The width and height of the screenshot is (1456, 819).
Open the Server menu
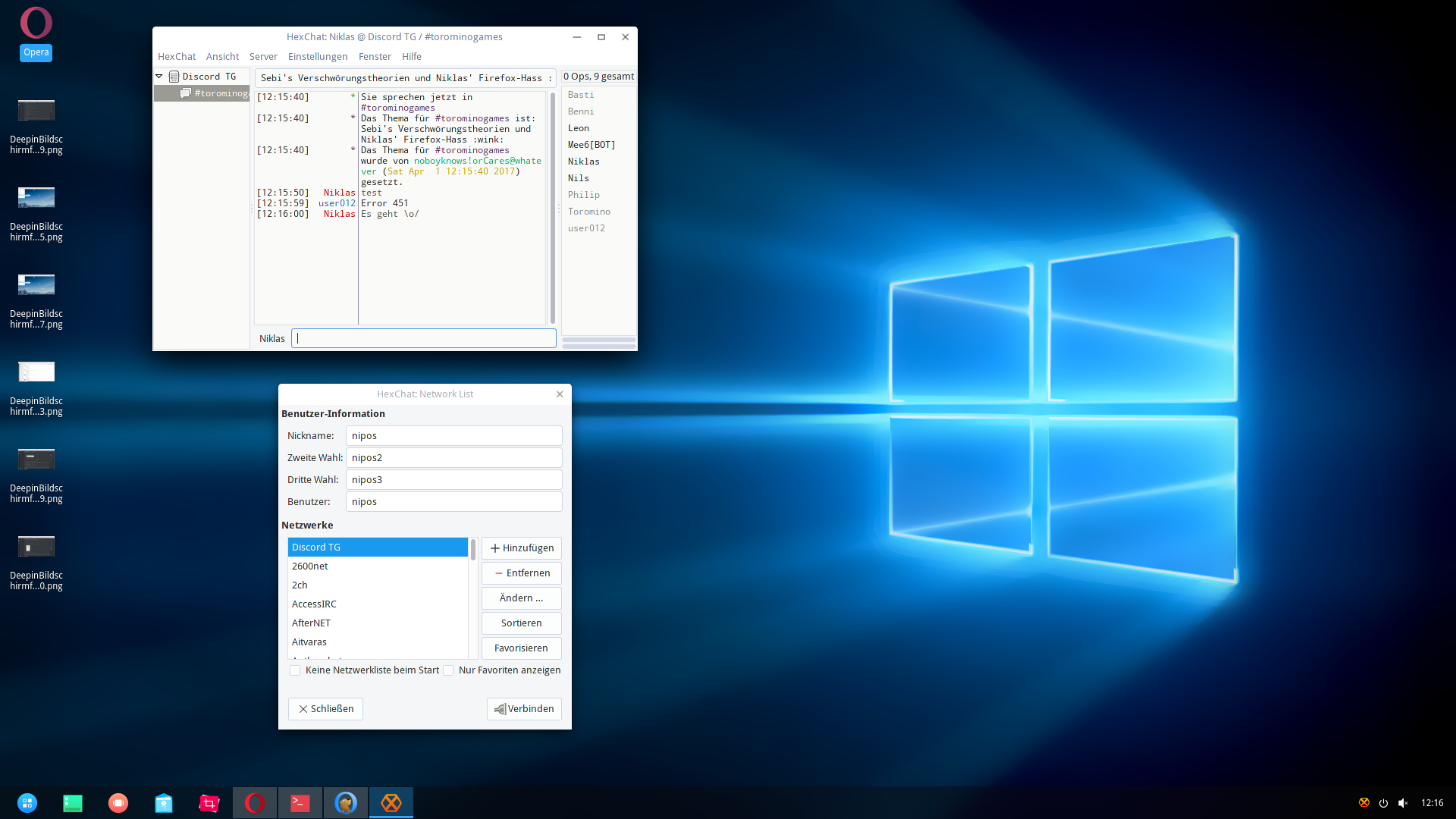(263, 57)
